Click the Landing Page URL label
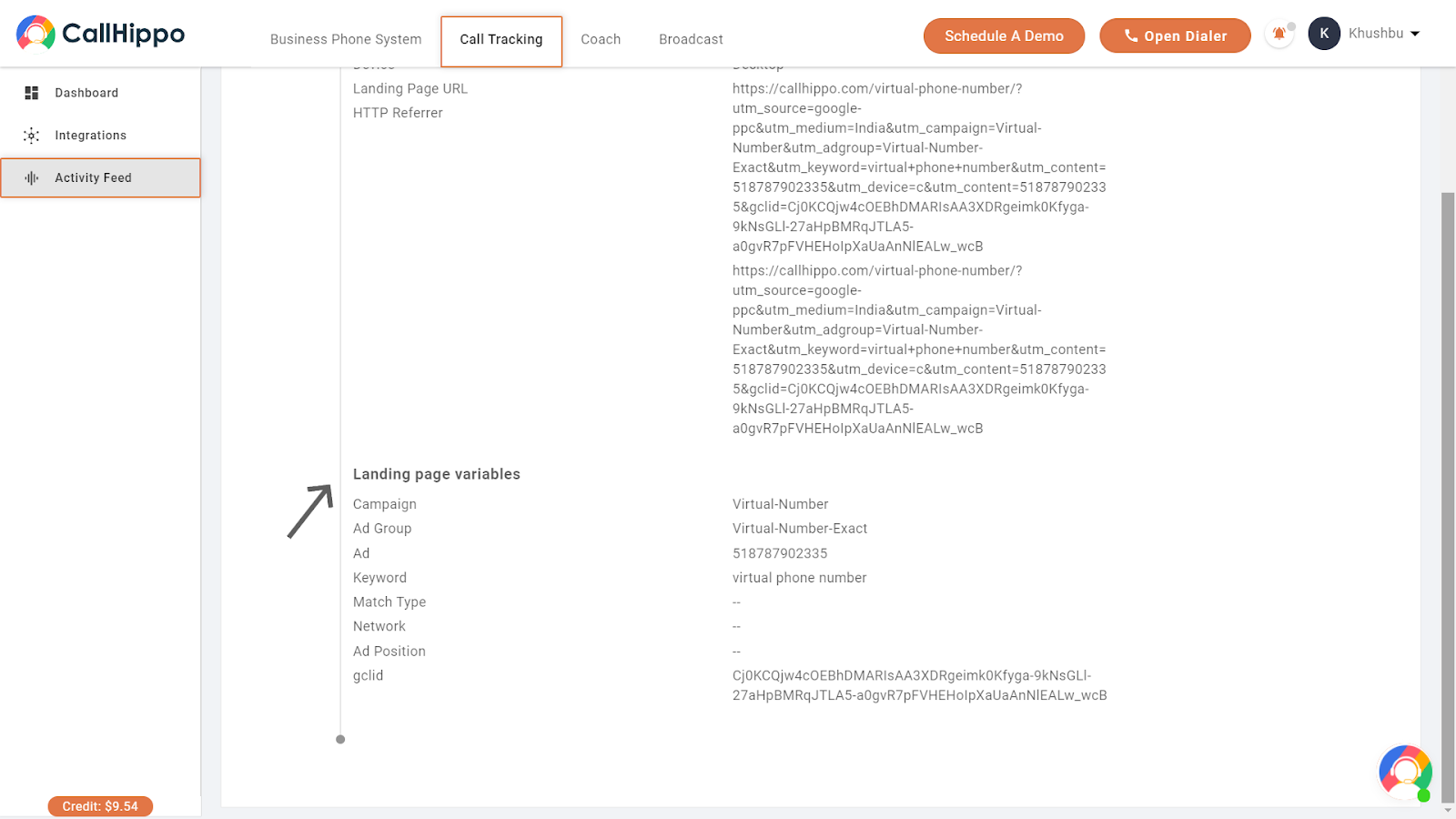1456x819 pixels. pyautogui.click(x=410, y=89)
